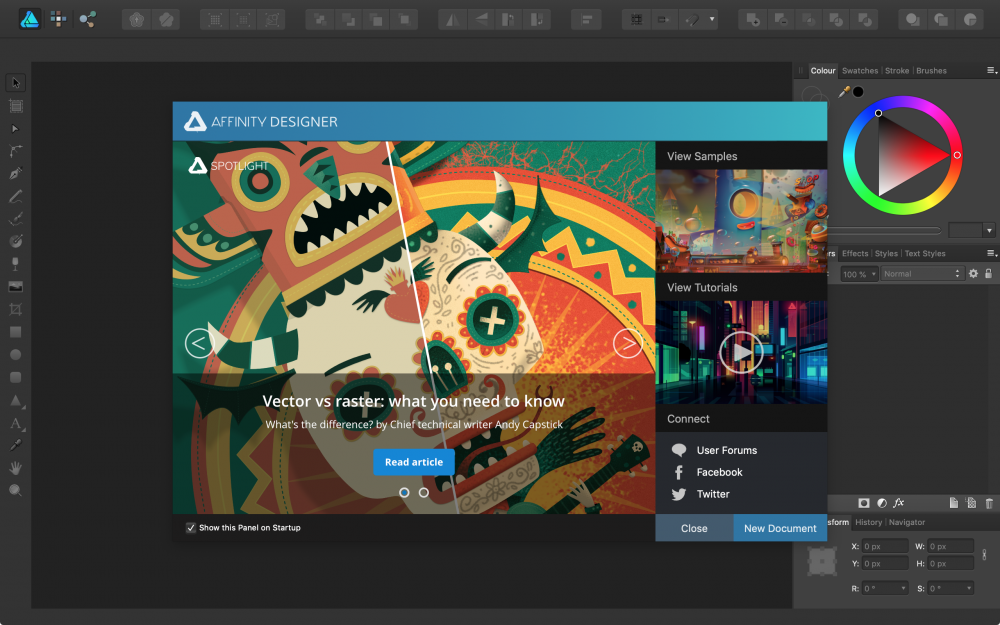Click the Read article button

pyautogui.click(x=414, y=462)
